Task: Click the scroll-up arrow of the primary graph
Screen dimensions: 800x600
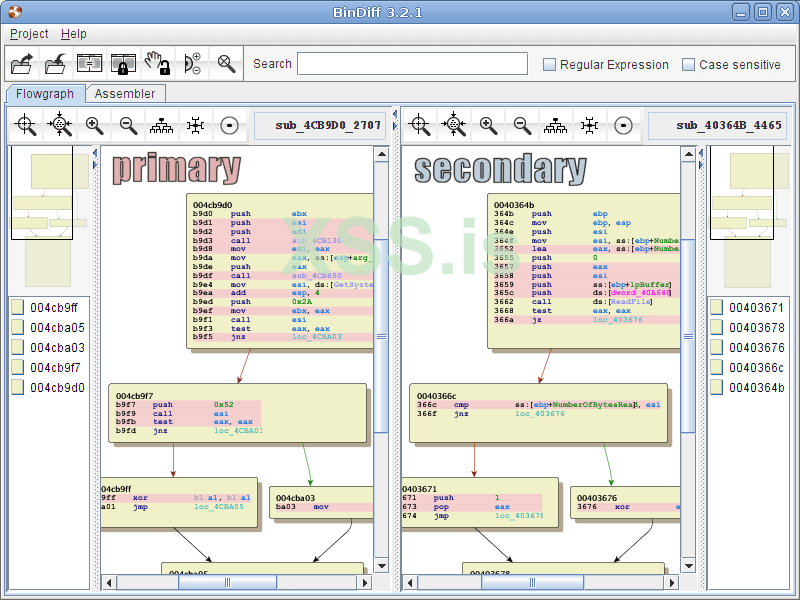Action: click(381, 155)
